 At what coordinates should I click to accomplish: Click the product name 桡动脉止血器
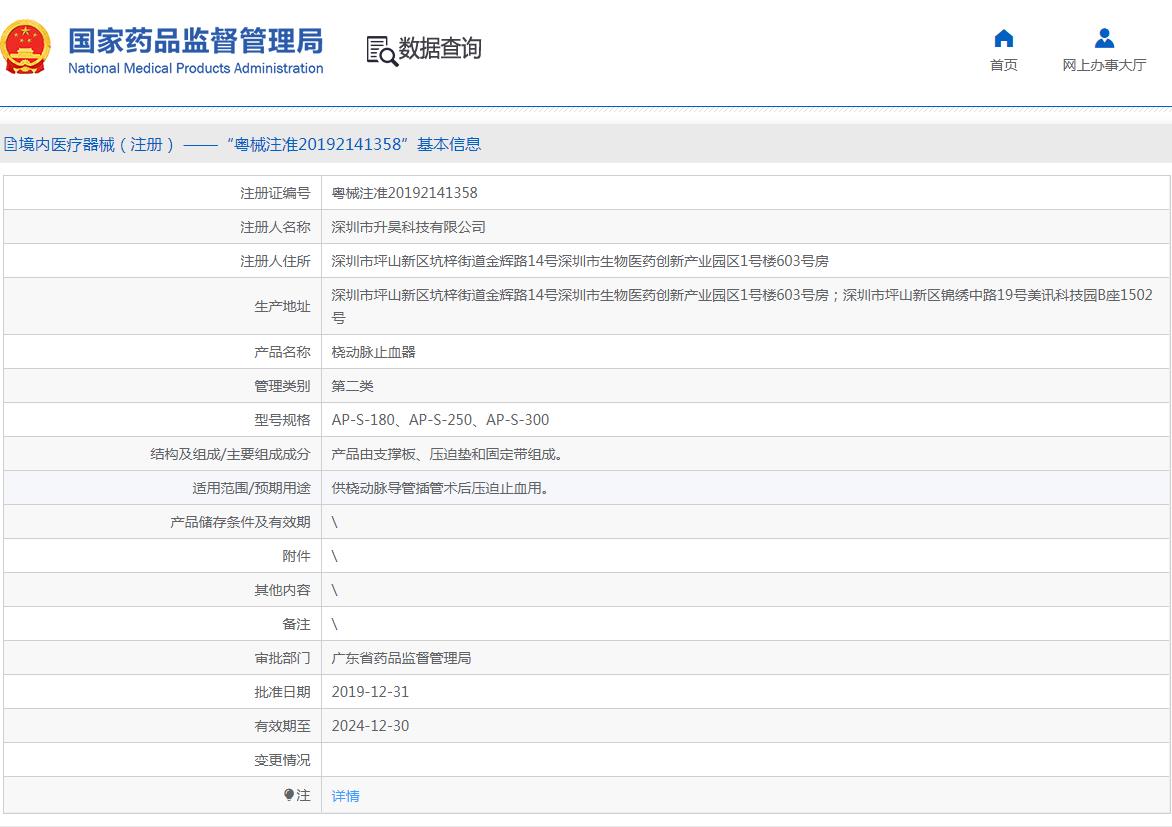[373, 352]
